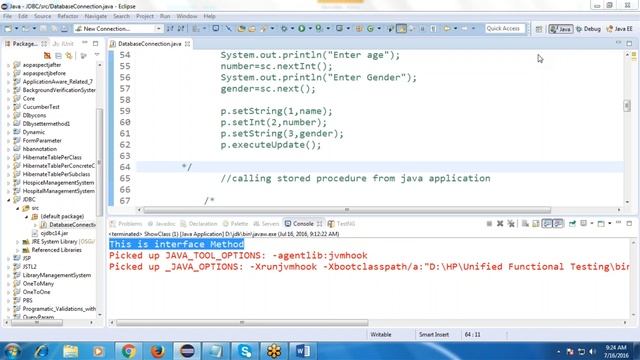Click the New file toolbar icon
This screenshot has height=360, width=640.
8,29
